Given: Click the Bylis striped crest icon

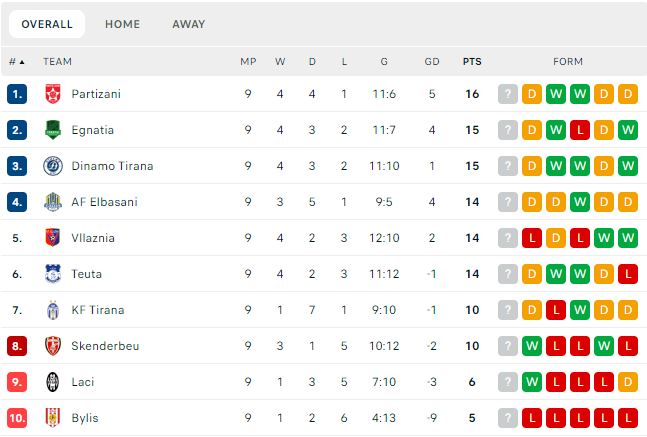Looking at the screenshot, I should 53,418.
